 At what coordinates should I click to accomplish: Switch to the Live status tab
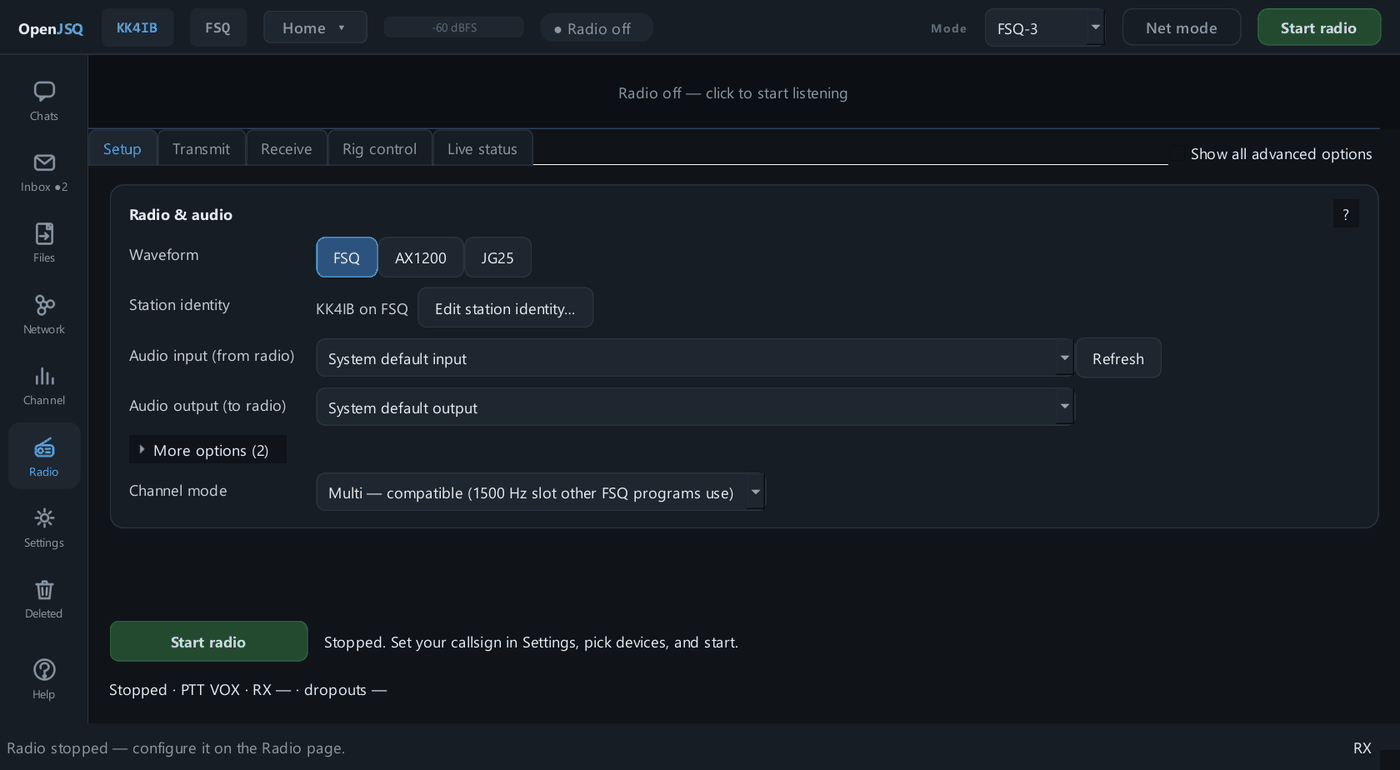point(482,148)
